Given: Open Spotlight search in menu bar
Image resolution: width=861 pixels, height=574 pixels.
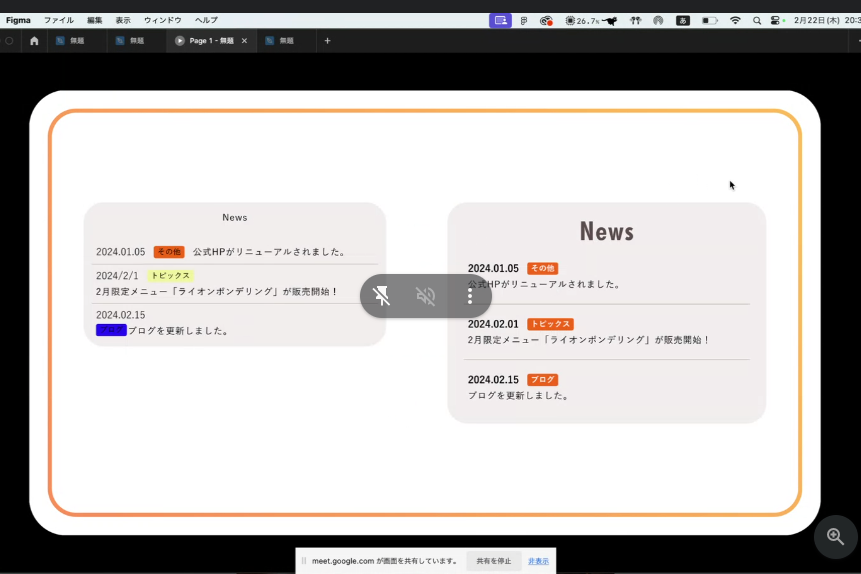Looking at the screenshot, I should pos(757,21).
